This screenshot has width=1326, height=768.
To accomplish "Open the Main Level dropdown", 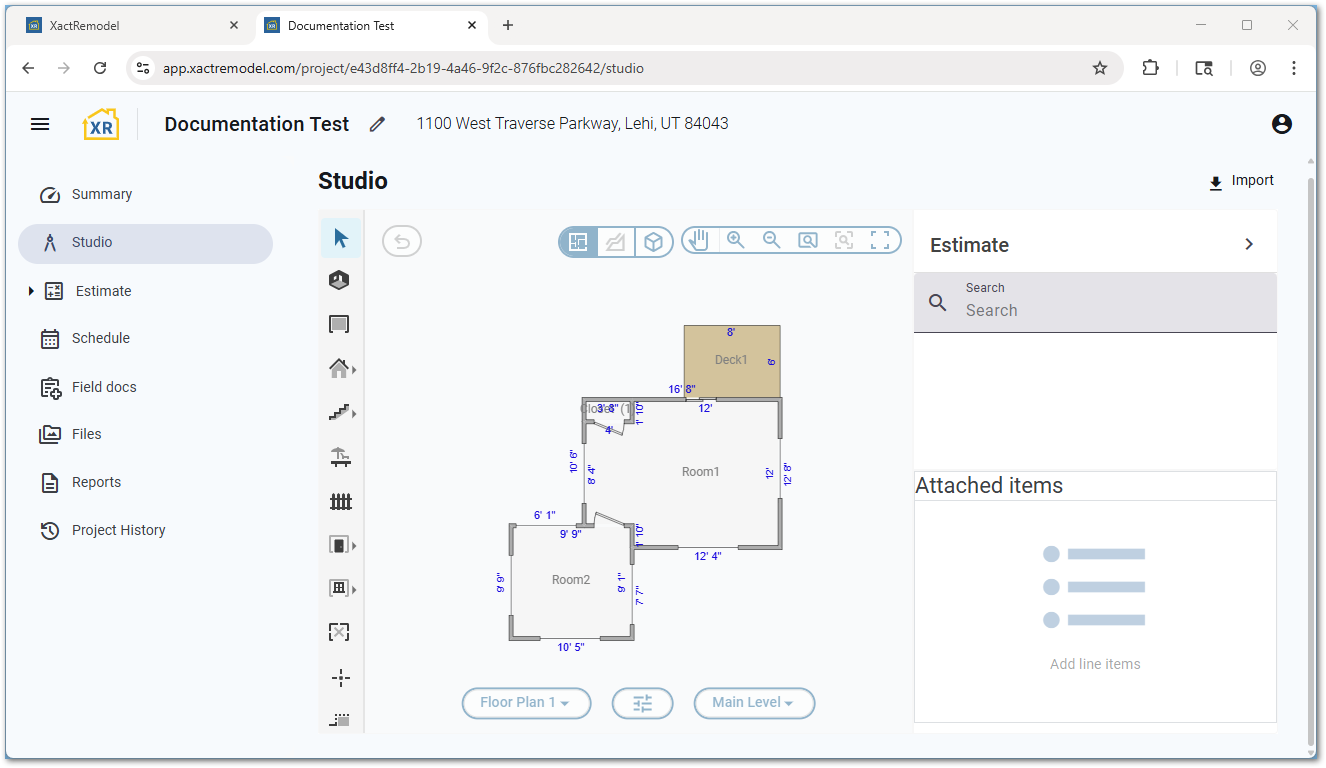I will [x=753, y=703].
